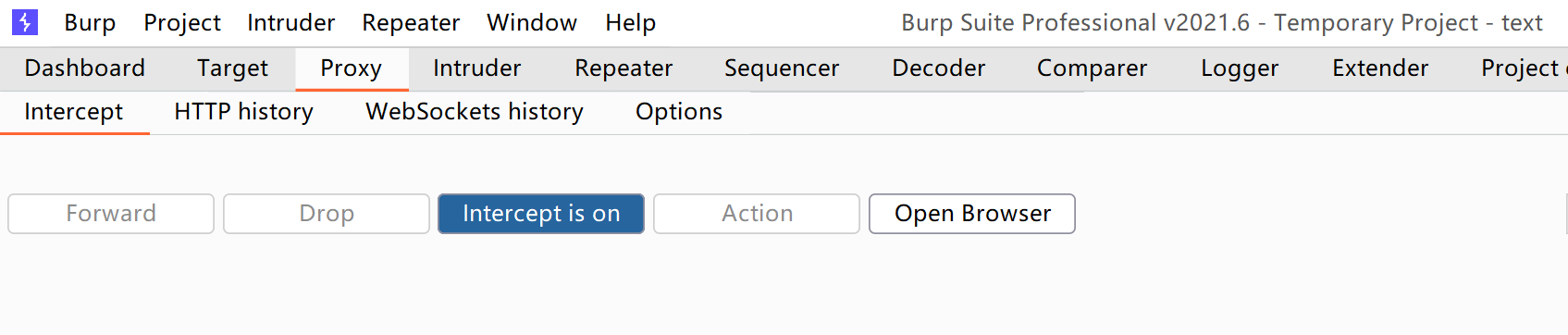Toggle the Intercept is on button
1568x335 pixels.
(x=541, y=214)
